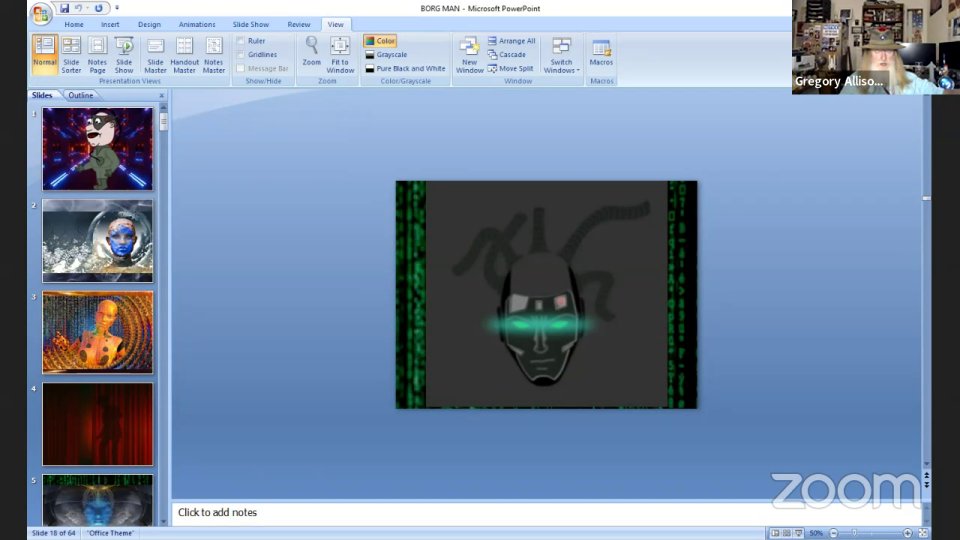Open a New Window

[469, 53]
